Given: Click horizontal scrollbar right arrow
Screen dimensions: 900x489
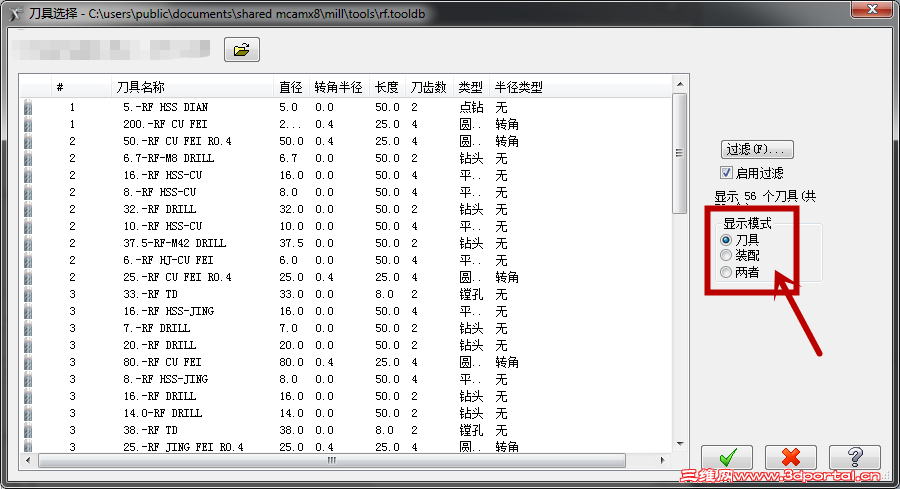Looking at the screenshot, I should click(x=662, y=460).
